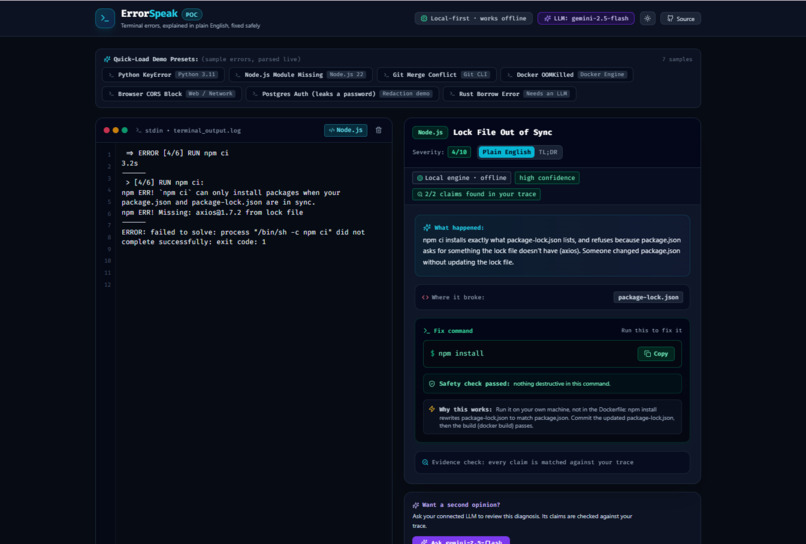Click the POC badge next to ErrorSpeak
Image resolution: width=806 pixels, height=544 pixels.
[192, 14]
